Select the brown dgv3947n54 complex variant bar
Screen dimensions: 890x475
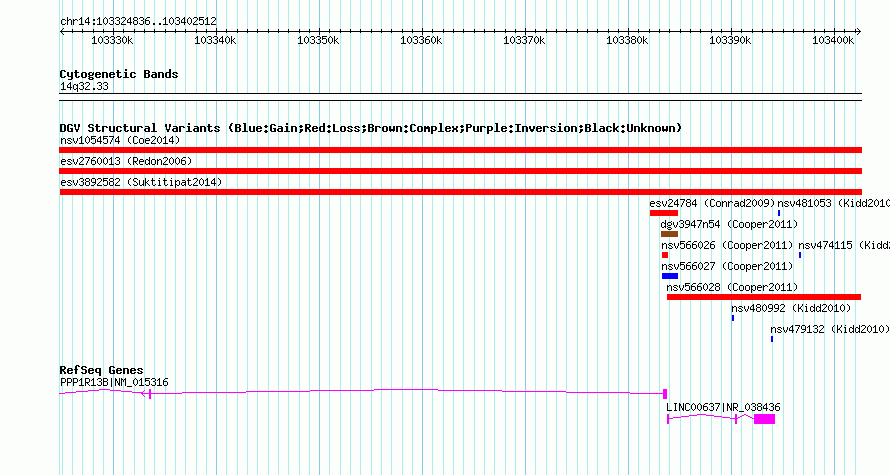click(x=669, y=234)
